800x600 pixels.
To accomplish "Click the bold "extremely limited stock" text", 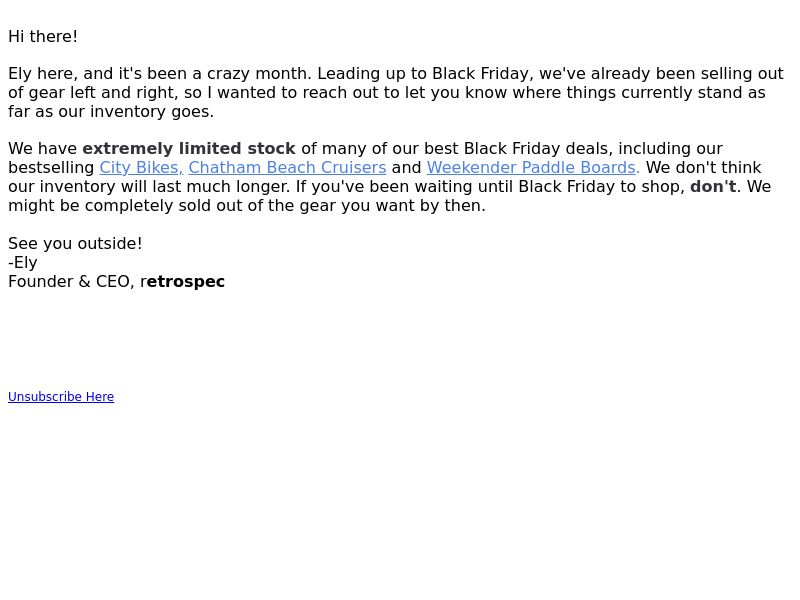I will (x=189, y=148).
